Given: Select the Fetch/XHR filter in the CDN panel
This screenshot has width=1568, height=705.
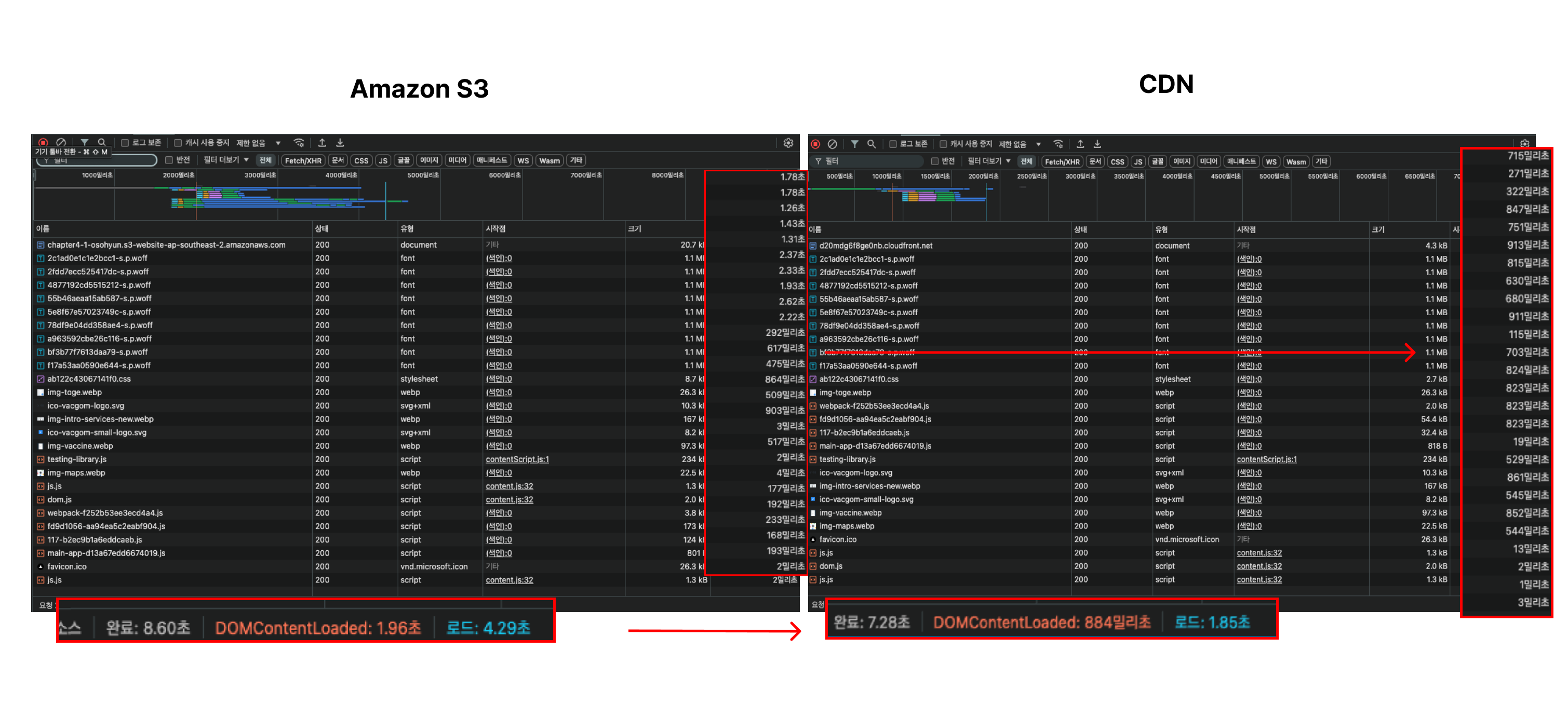Looking at the screenshot, I should 1062,162.
